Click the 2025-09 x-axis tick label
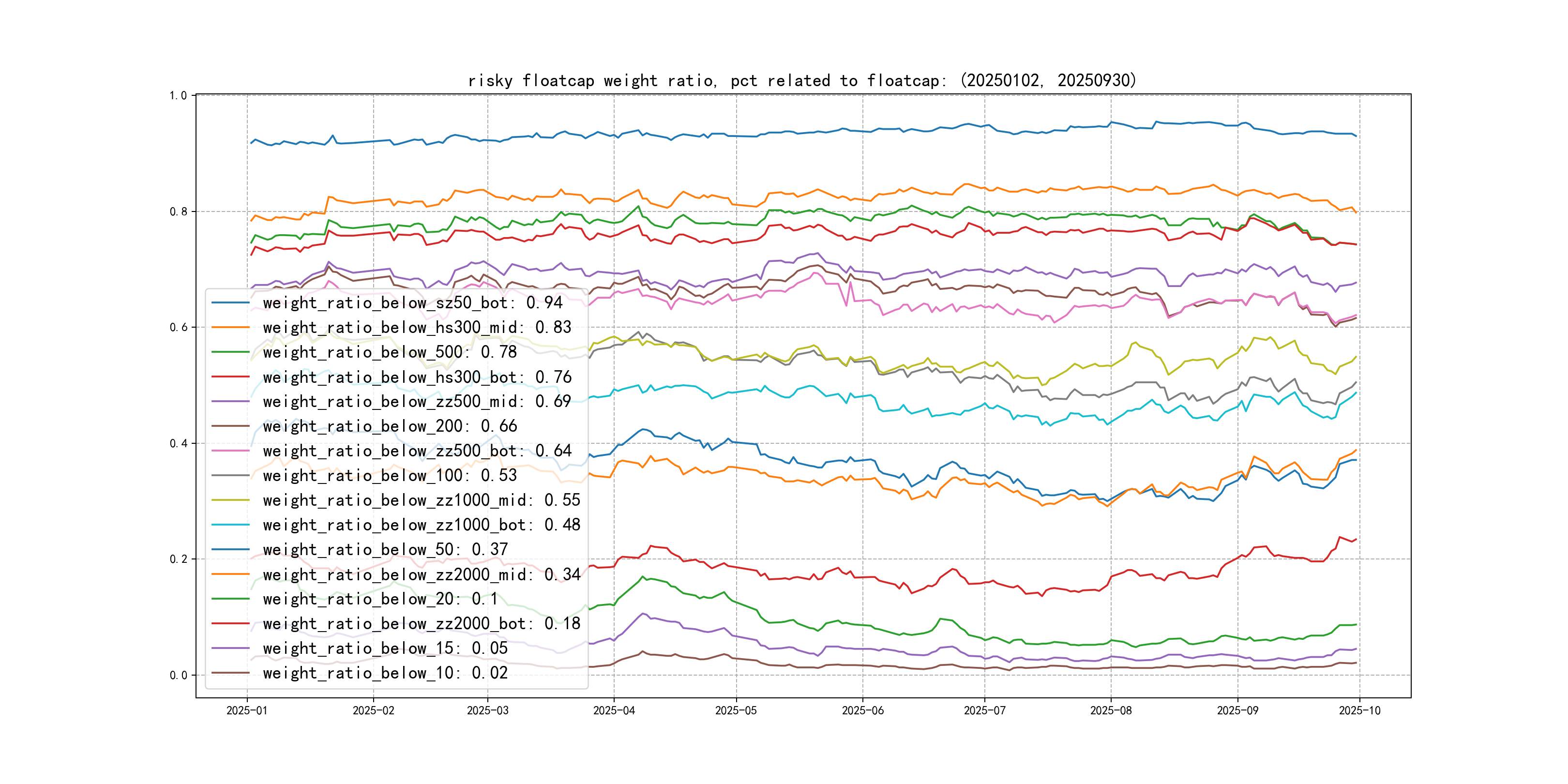Screen dimensions: 1568x784 [x=1237, y=711]
